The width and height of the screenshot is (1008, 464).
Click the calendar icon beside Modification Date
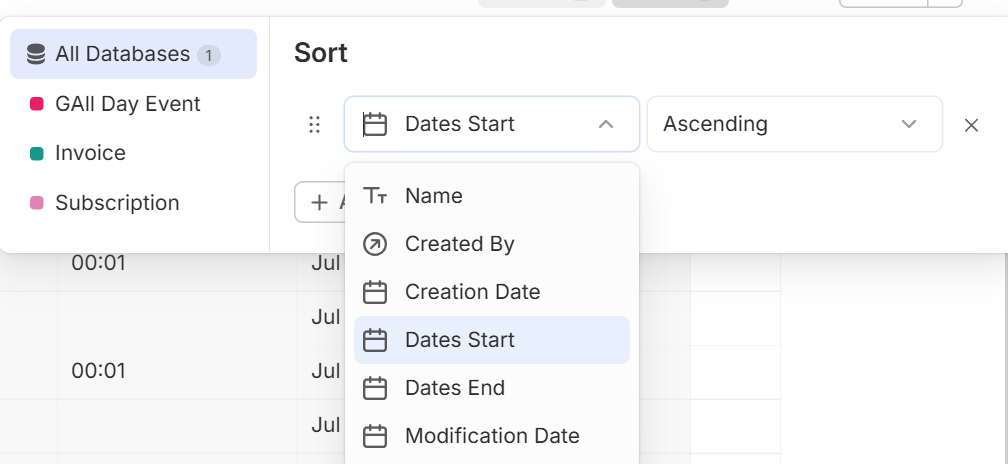(375, 436)
